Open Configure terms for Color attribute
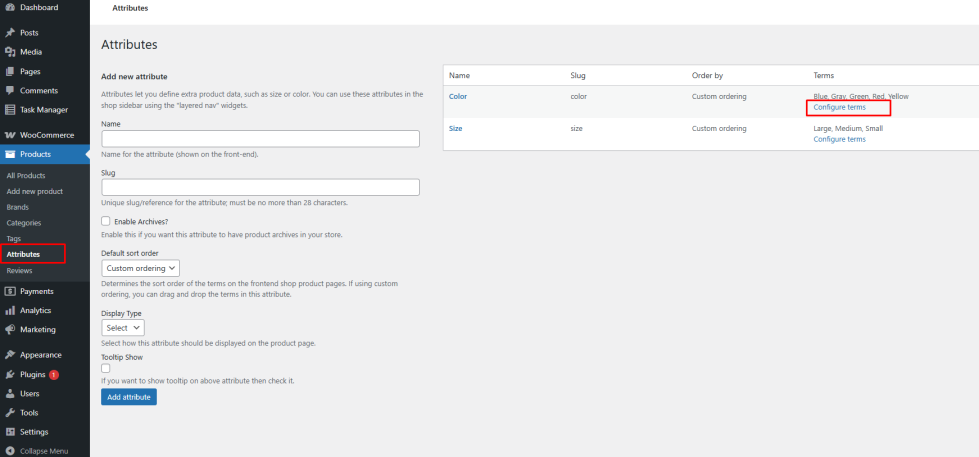Screen dimensions: 979x457 [x=839, y=107]
